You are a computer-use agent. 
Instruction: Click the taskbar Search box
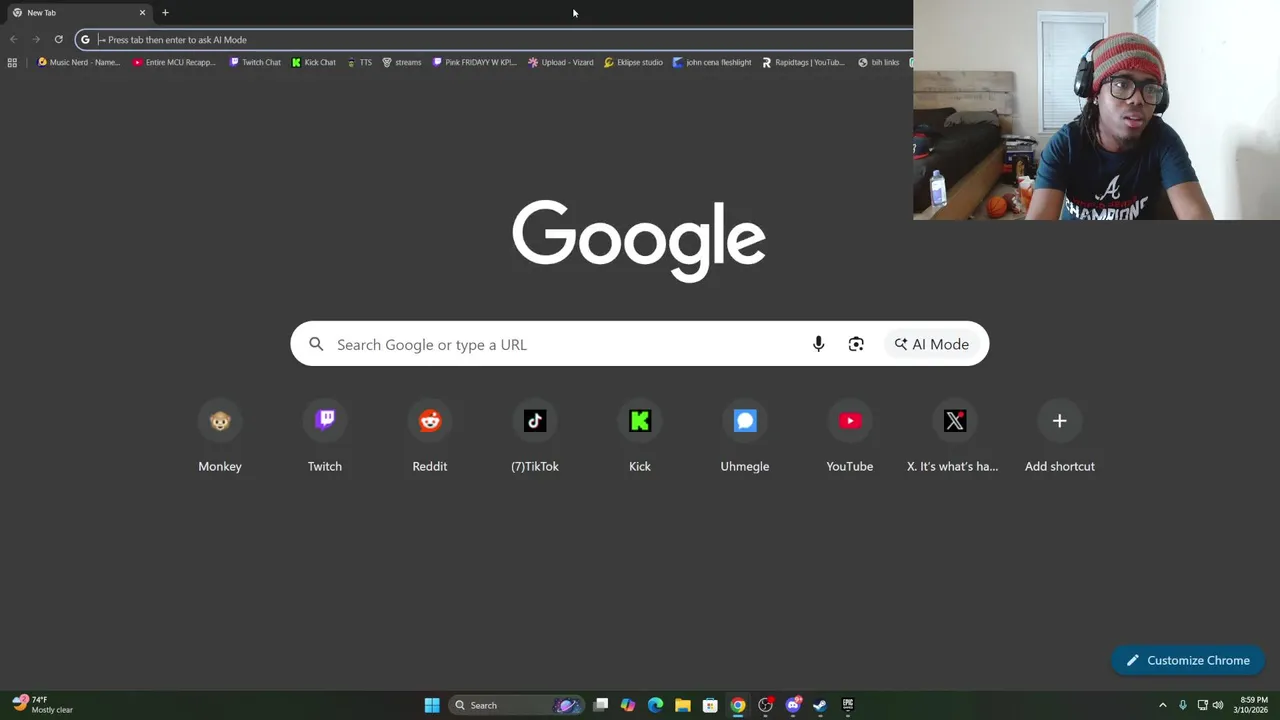point(515,705)
